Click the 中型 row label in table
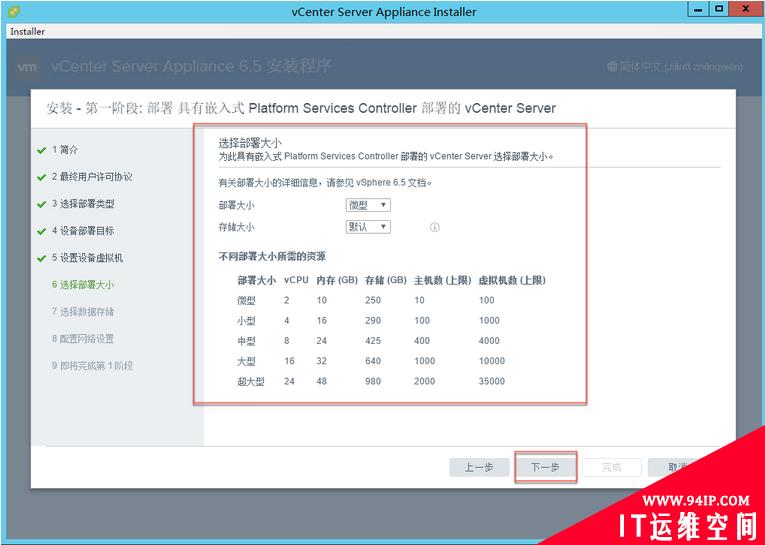This screenshot has width=765, height=545. [x=246, y=341]
